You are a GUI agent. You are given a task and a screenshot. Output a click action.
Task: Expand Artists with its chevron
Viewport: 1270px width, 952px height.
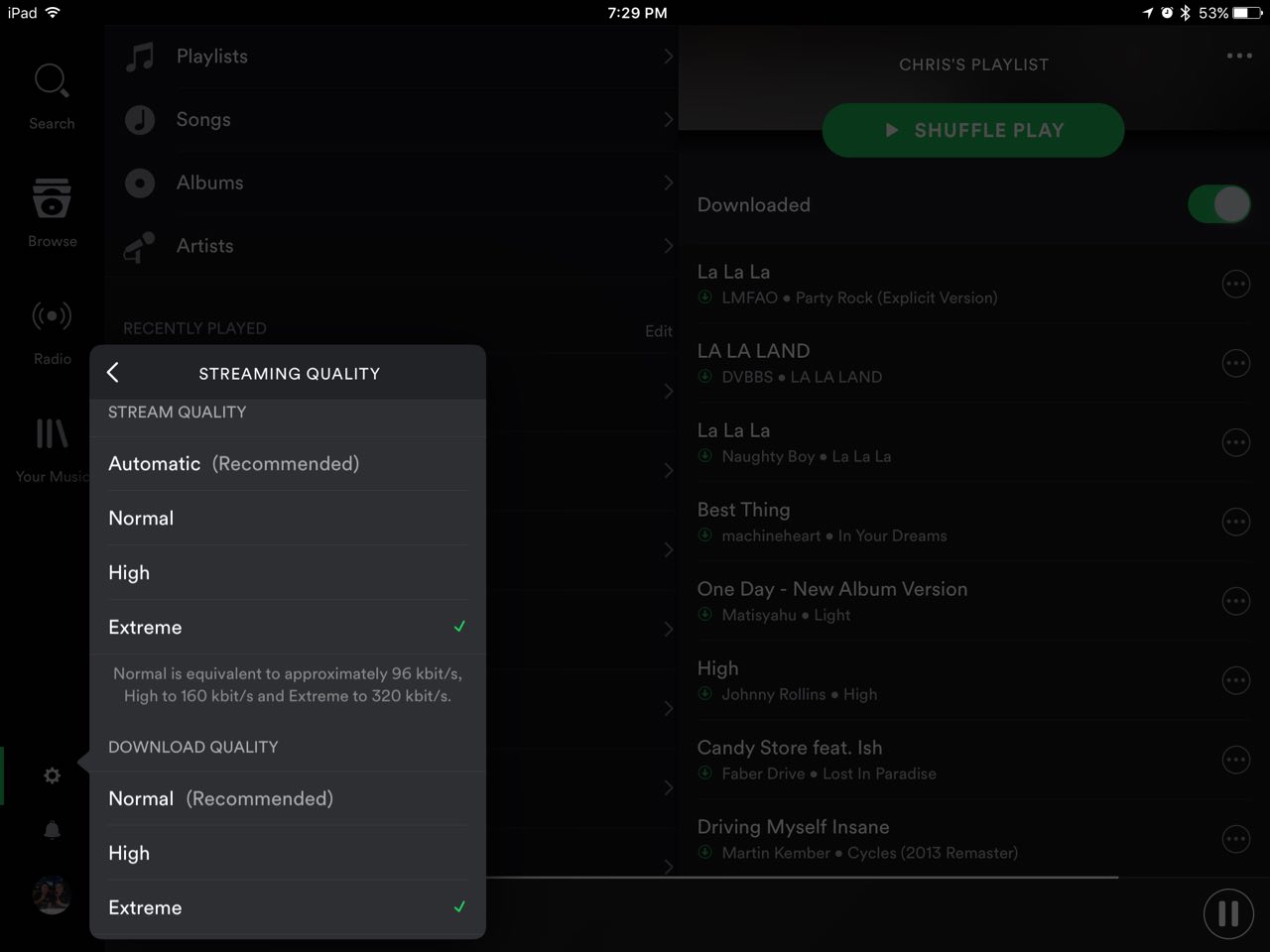tap(669, 247)
